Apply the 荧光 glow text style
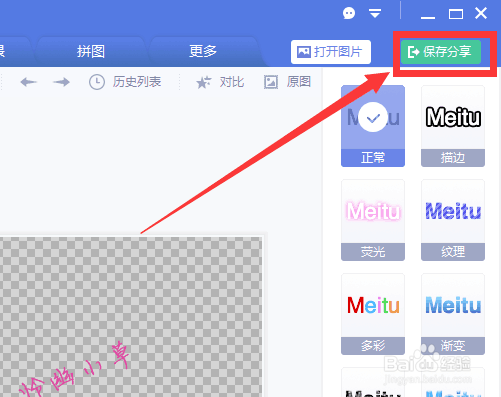Screen dimensions: 501x397 click(373, 220)
